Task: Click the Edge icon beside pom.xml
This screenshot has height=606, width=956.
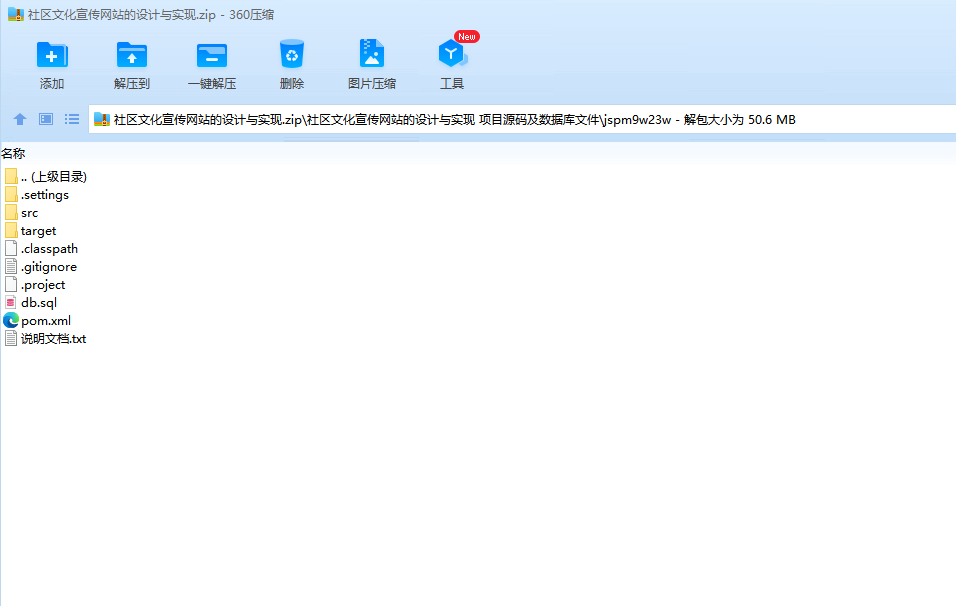Action: point(11,320)
